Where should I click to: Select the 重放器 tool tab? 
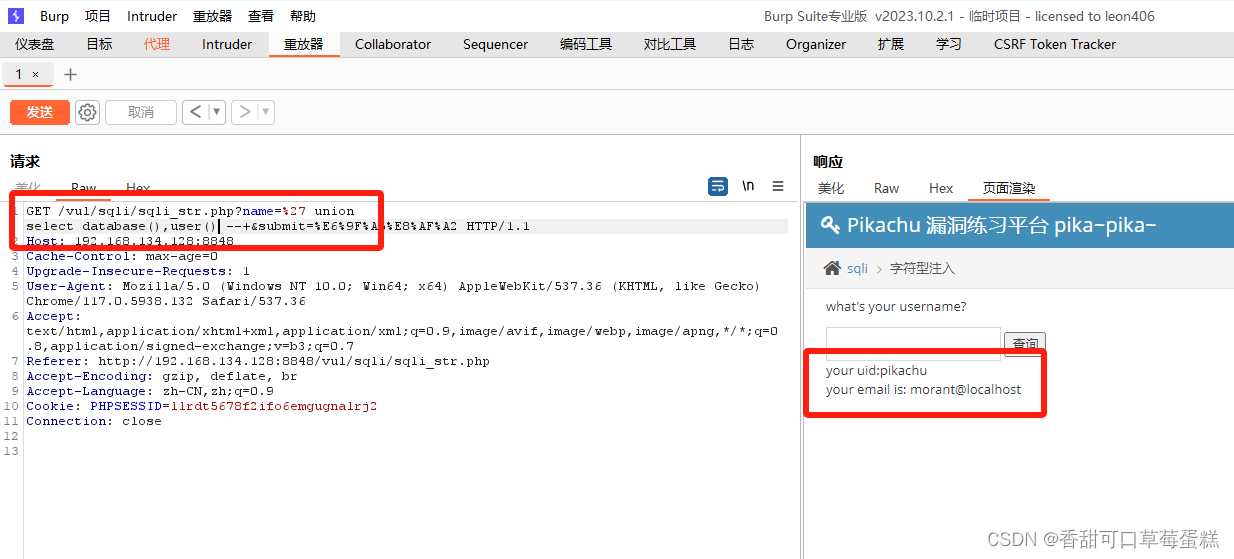coord(304,44)
